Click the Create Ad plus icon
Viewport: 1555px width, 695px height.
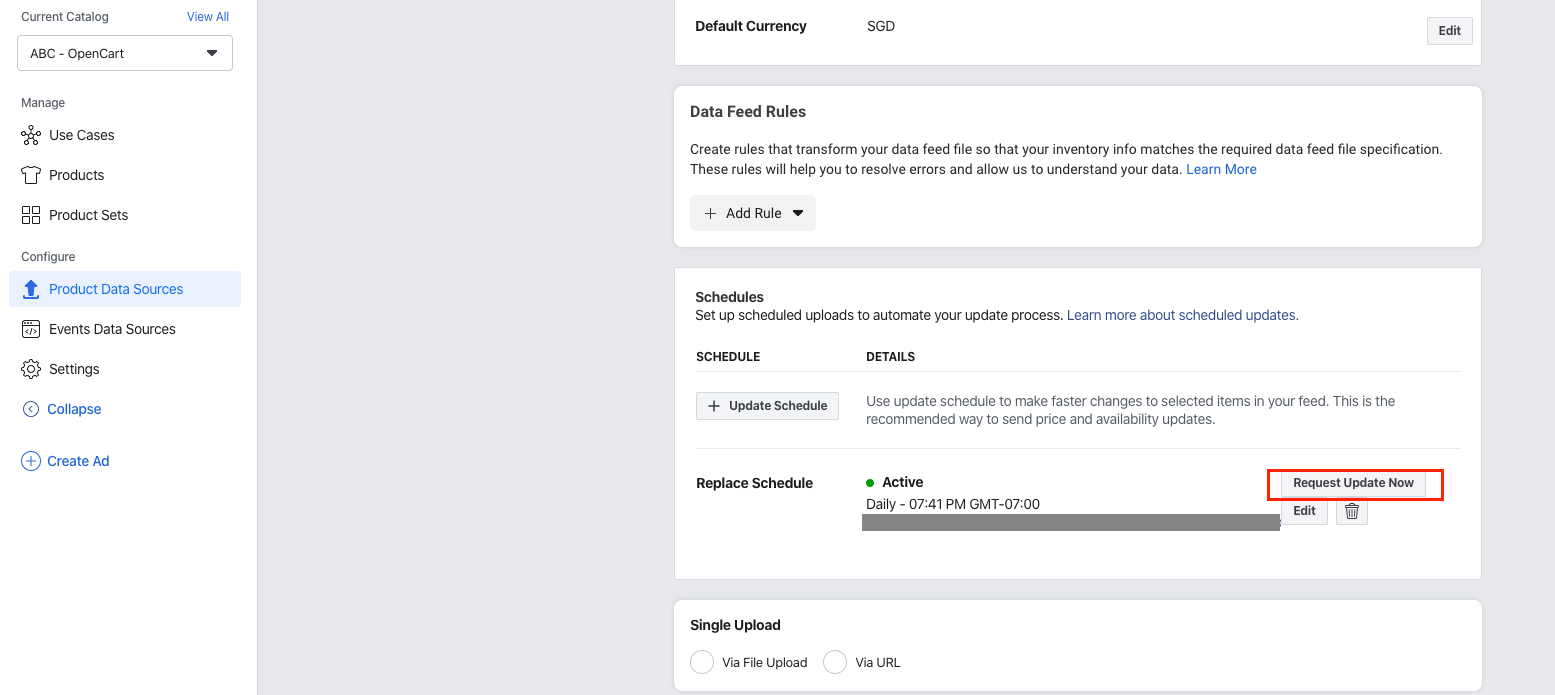30,460
